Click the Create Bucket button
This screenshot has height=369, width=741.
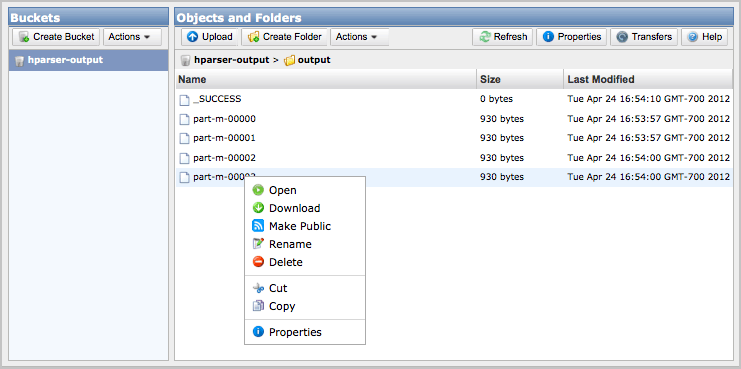[56, 37]
